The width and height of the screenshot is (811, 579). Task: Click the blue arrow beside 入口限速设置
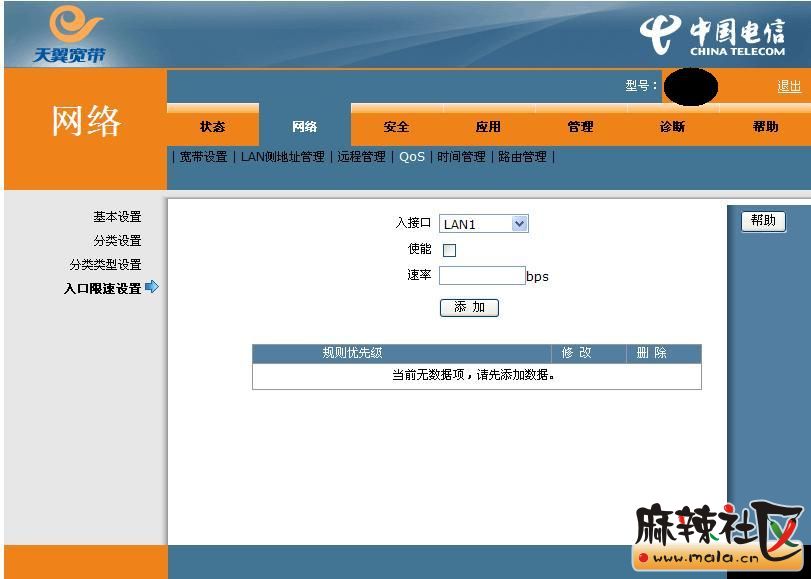click(152, 287)
